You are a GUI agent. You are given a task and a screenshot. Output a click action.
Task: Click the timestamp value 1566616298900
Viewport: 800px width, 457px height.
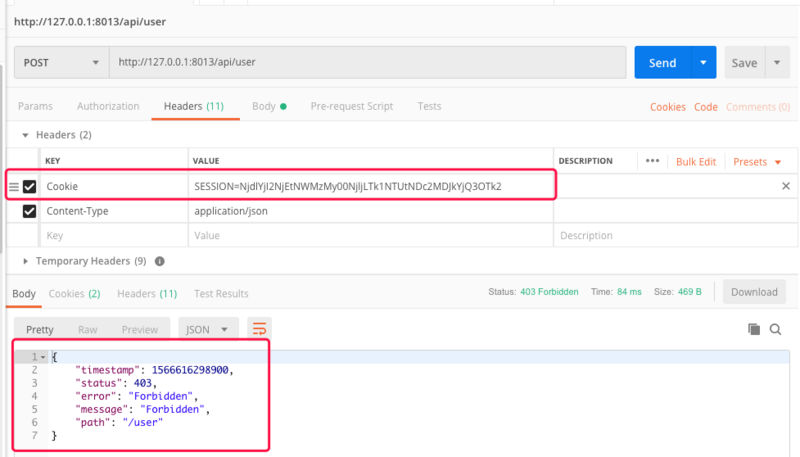tap(190, 370)
